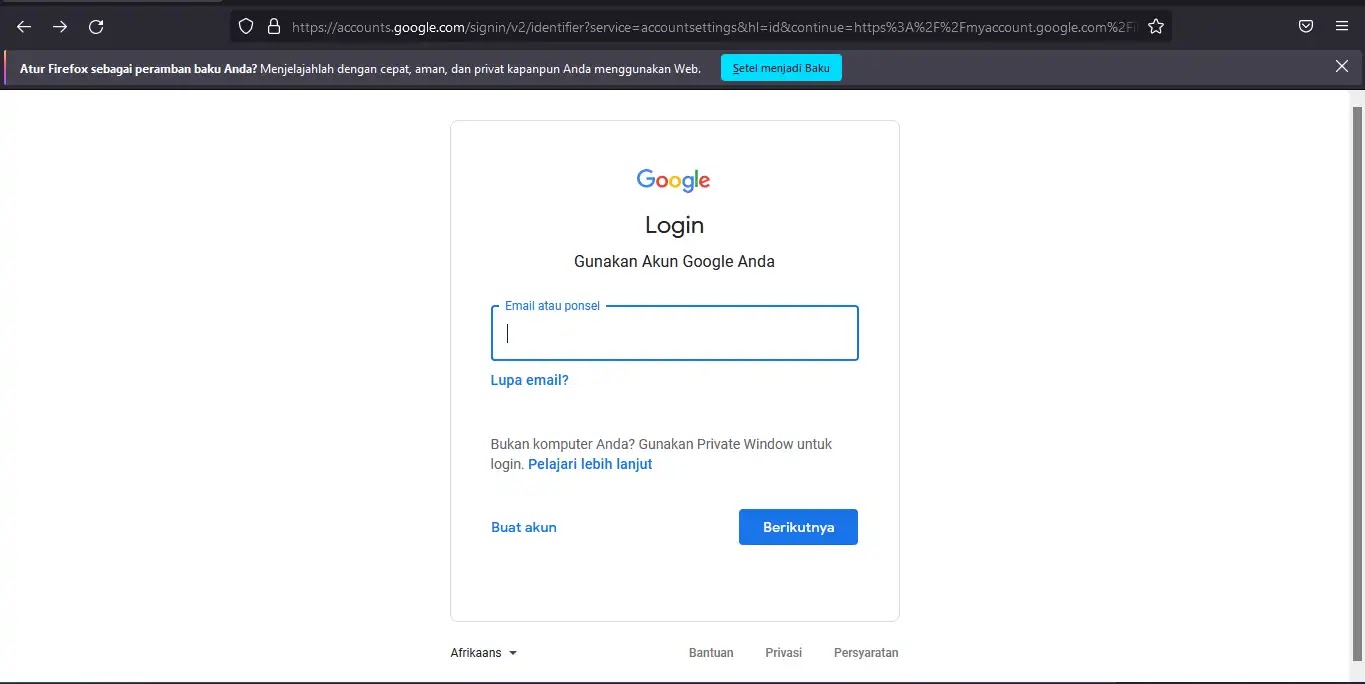Click the Setel menjadi Baku button

click(x=781, y=68)
